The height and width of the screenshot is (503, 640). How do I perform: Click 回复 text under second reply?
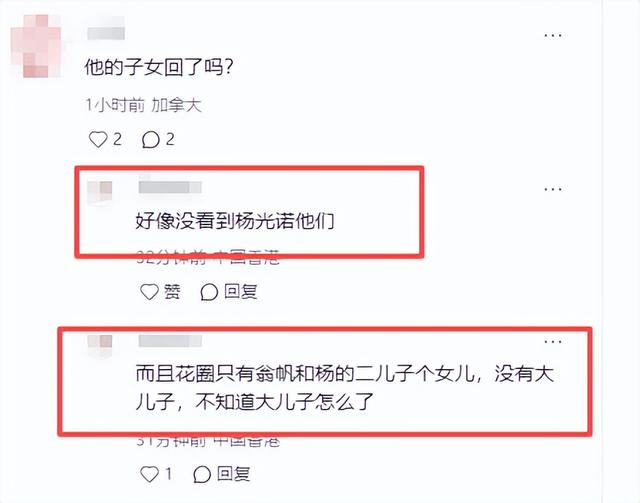233,474
